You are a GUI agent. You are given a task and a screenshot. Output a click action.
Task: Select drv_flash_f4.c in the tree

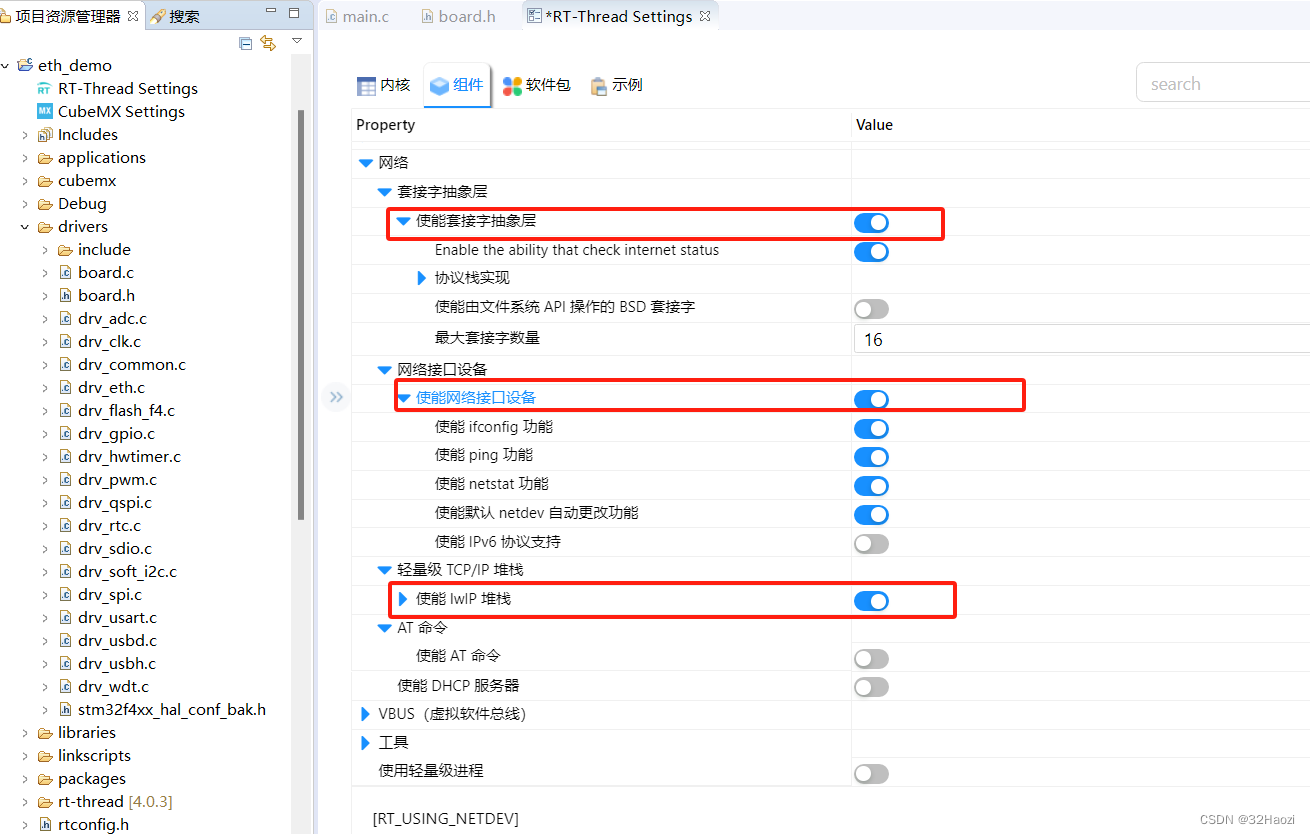127,411
